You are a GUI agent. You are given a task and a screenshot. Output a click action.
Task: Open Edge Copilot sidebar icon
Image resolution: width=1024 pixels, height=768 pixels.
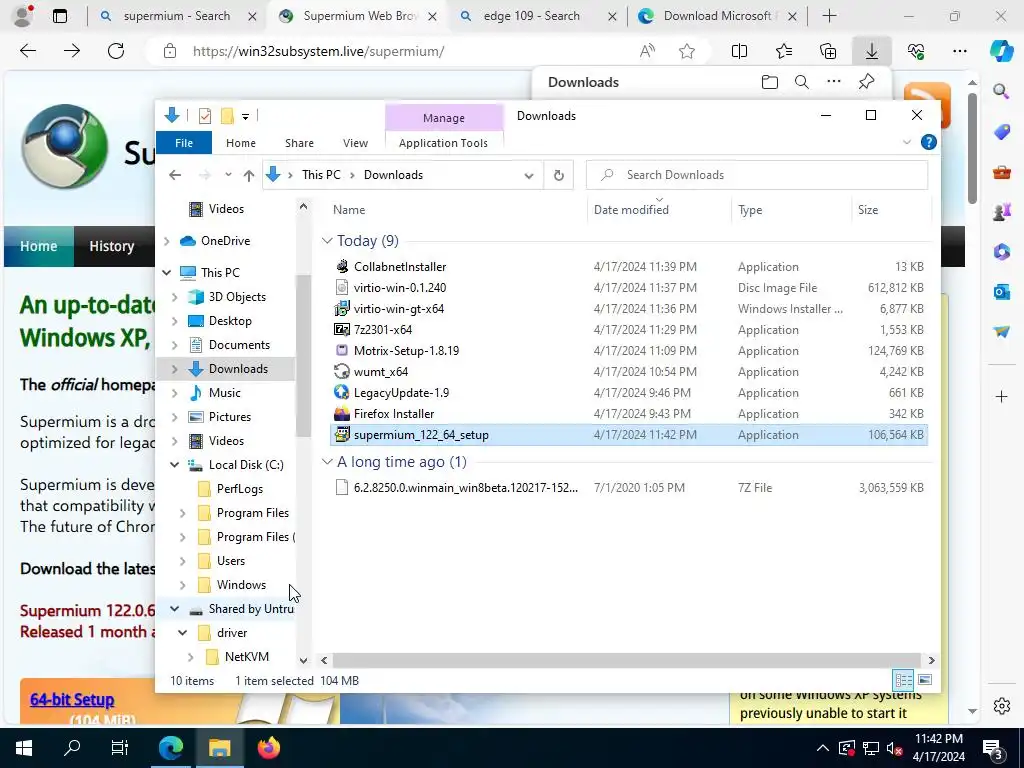click(x=1000, y=51)
